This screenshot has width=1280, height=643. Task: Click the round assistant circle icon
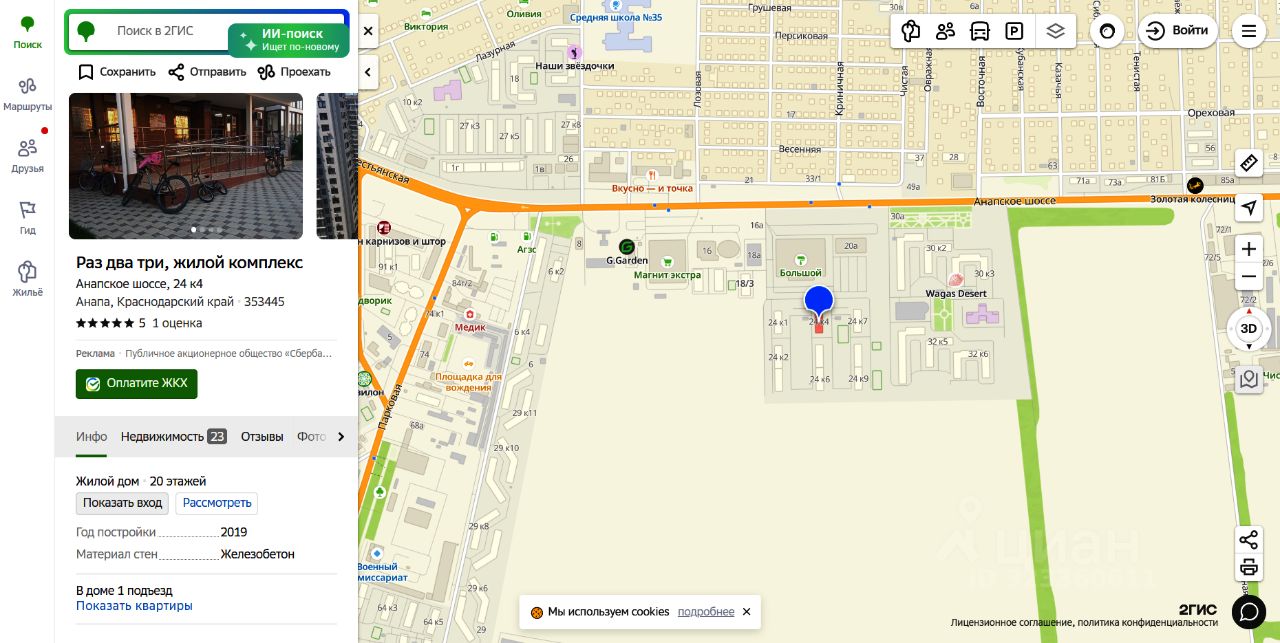(x=1107, y=31)
